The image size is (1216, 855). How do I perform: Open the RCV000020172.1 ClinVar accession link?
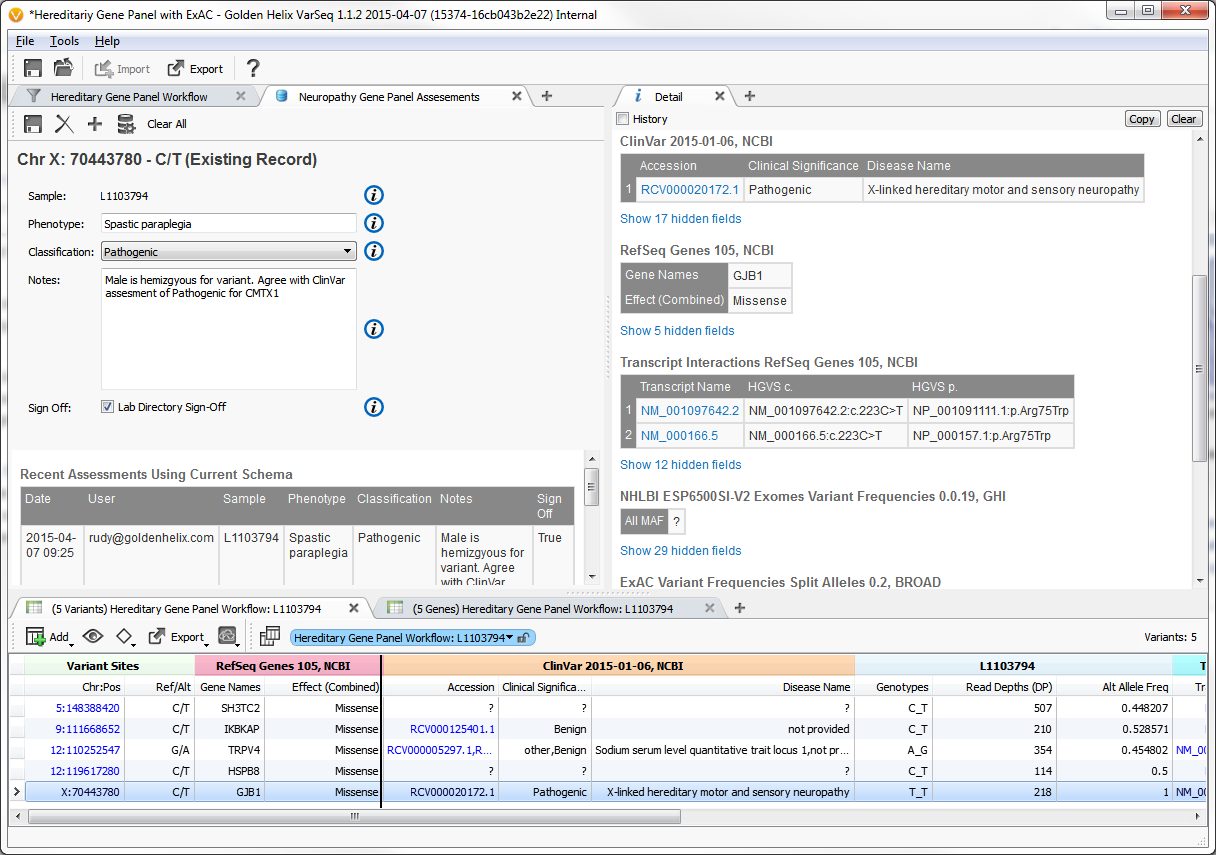(689, 188)
